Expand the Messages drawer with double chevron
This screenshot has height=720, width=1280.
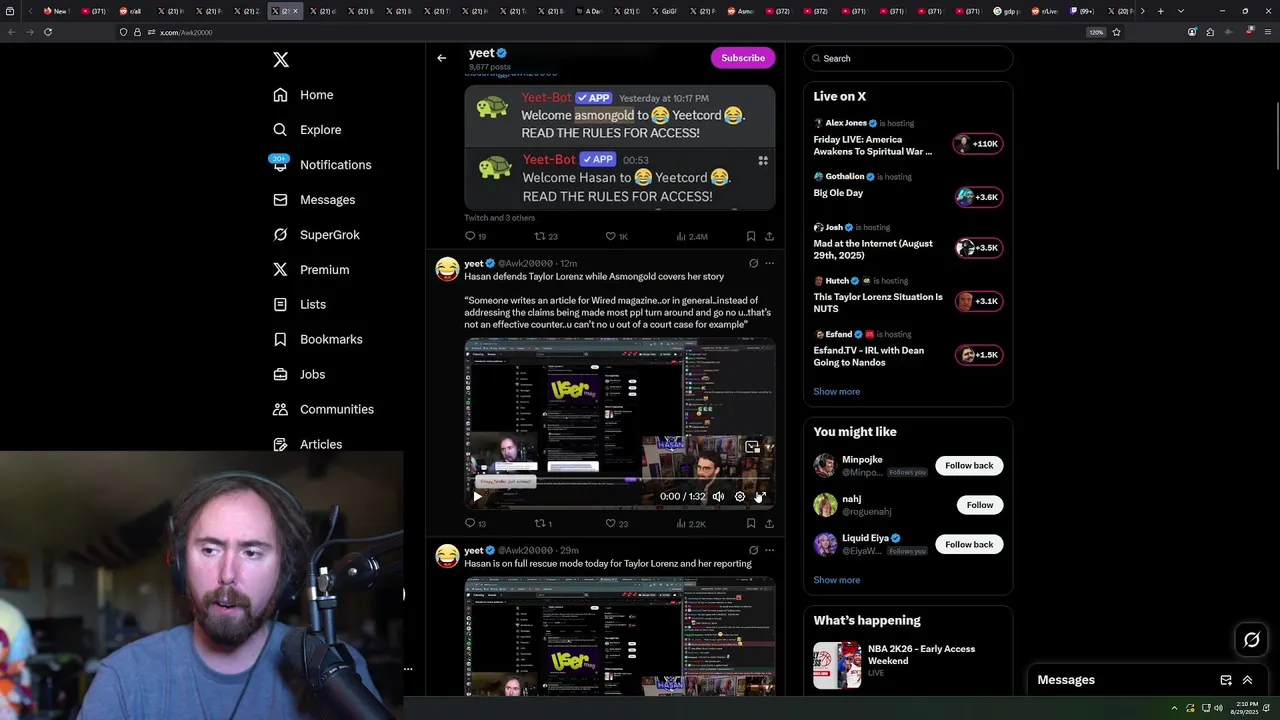1247,680
